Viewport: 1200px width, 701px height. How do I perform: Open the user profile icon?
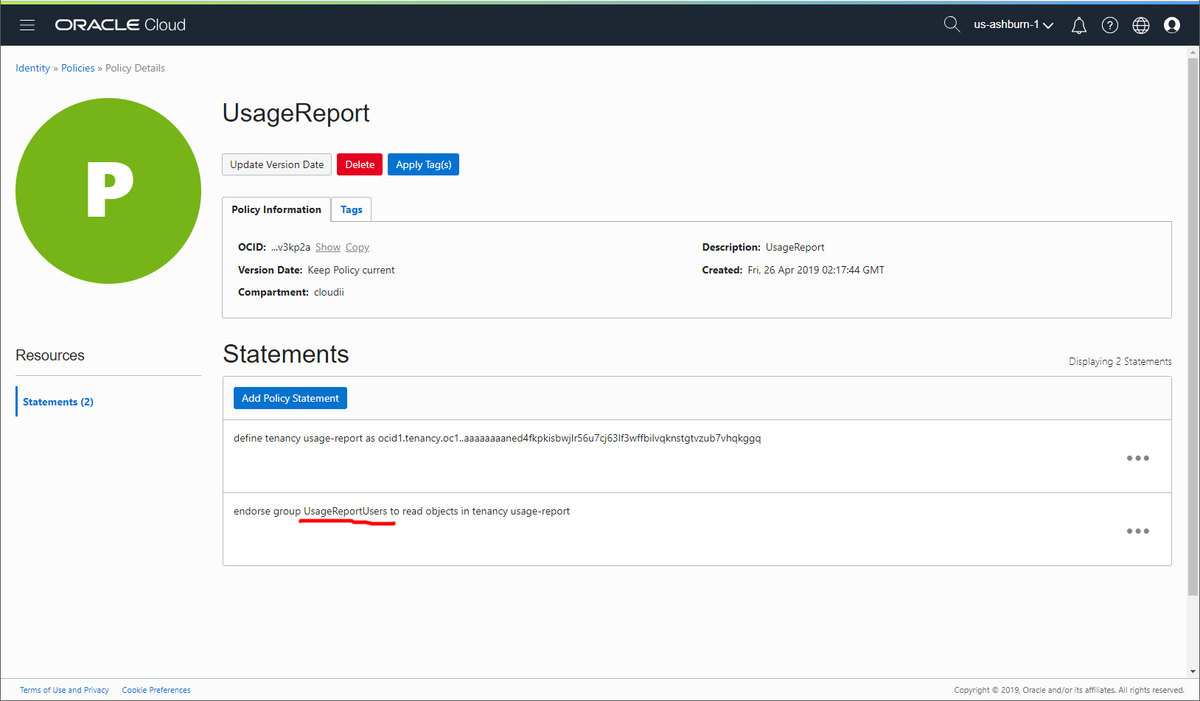(1172, 26)
